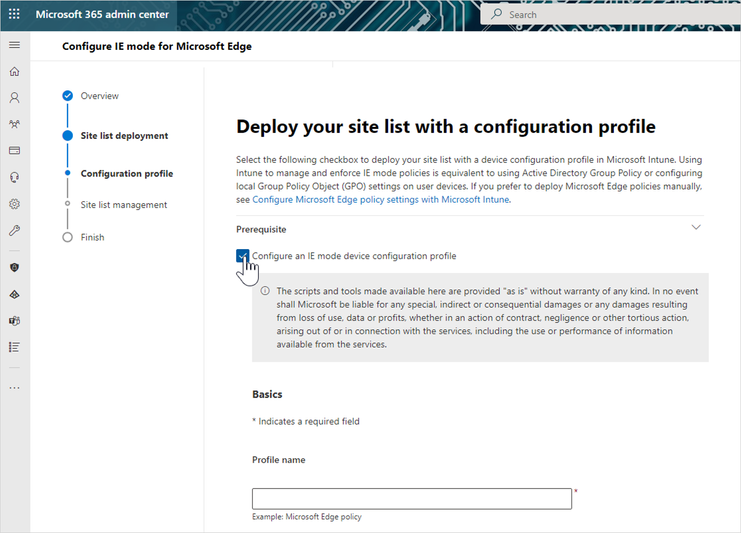The width and height of the screenshot is (741, 533).
Task: Open the Security shield icon
Action: [15, 267]
